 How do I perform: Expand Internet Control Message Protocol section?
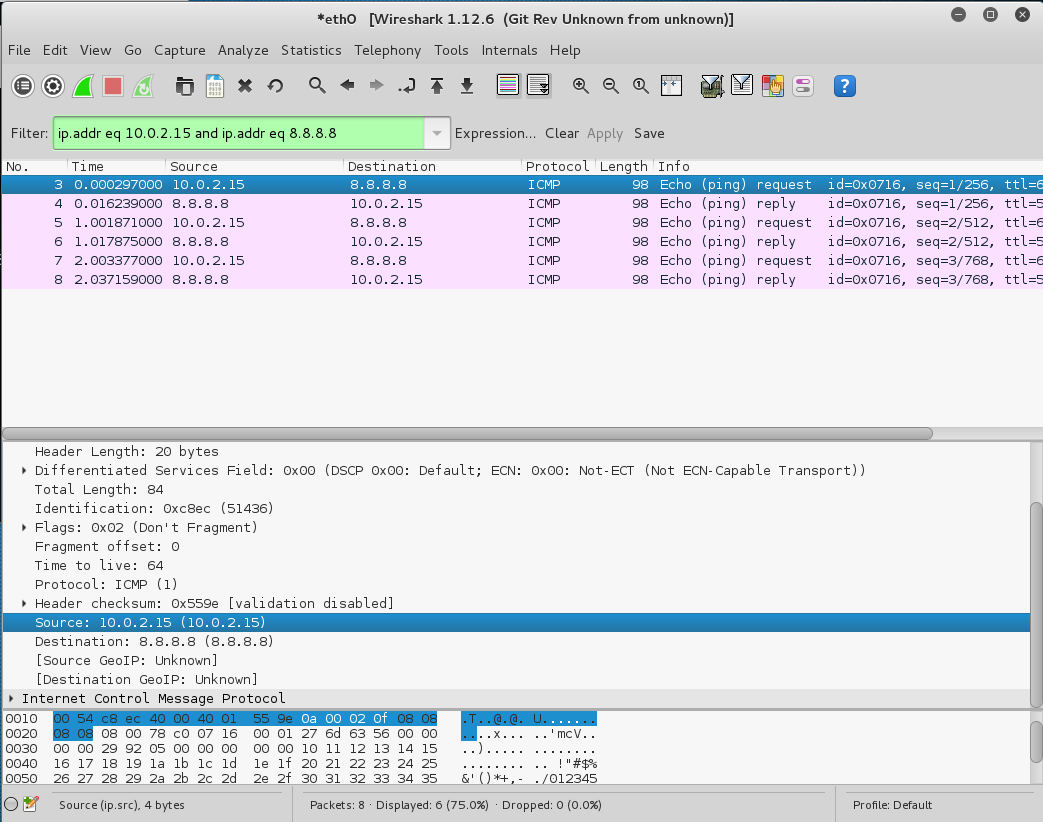pyautogui.click(x=10, y=698)
